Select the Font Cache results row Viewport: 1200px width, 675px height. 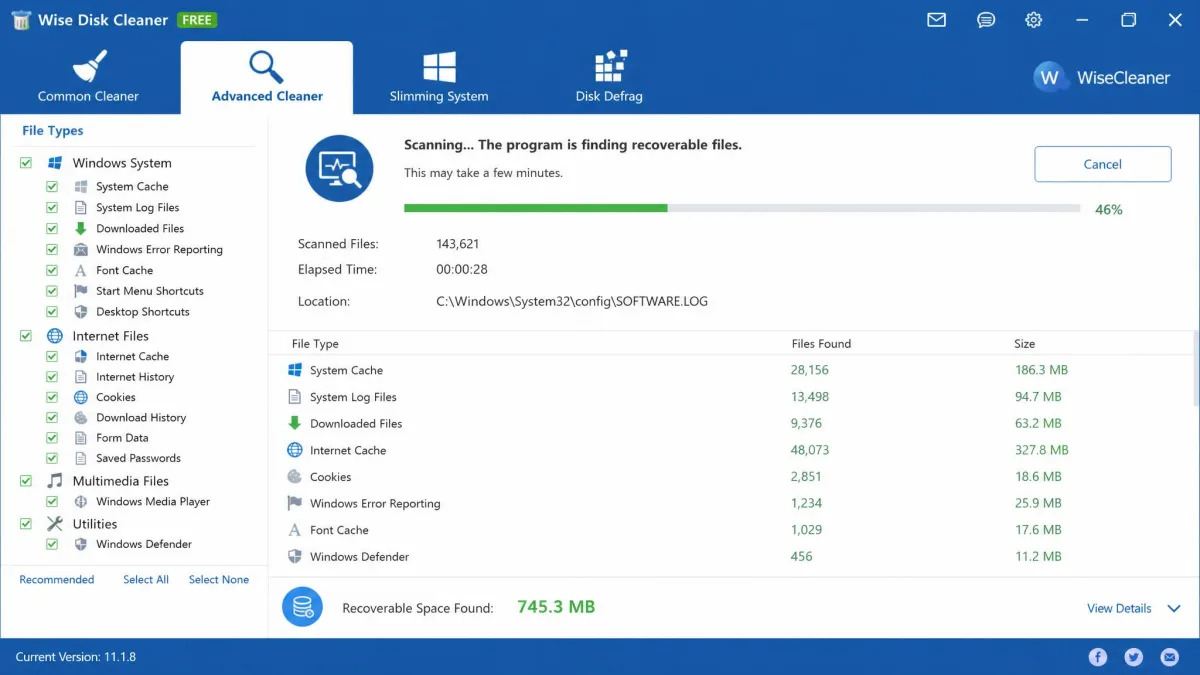[x=732, y=530]
